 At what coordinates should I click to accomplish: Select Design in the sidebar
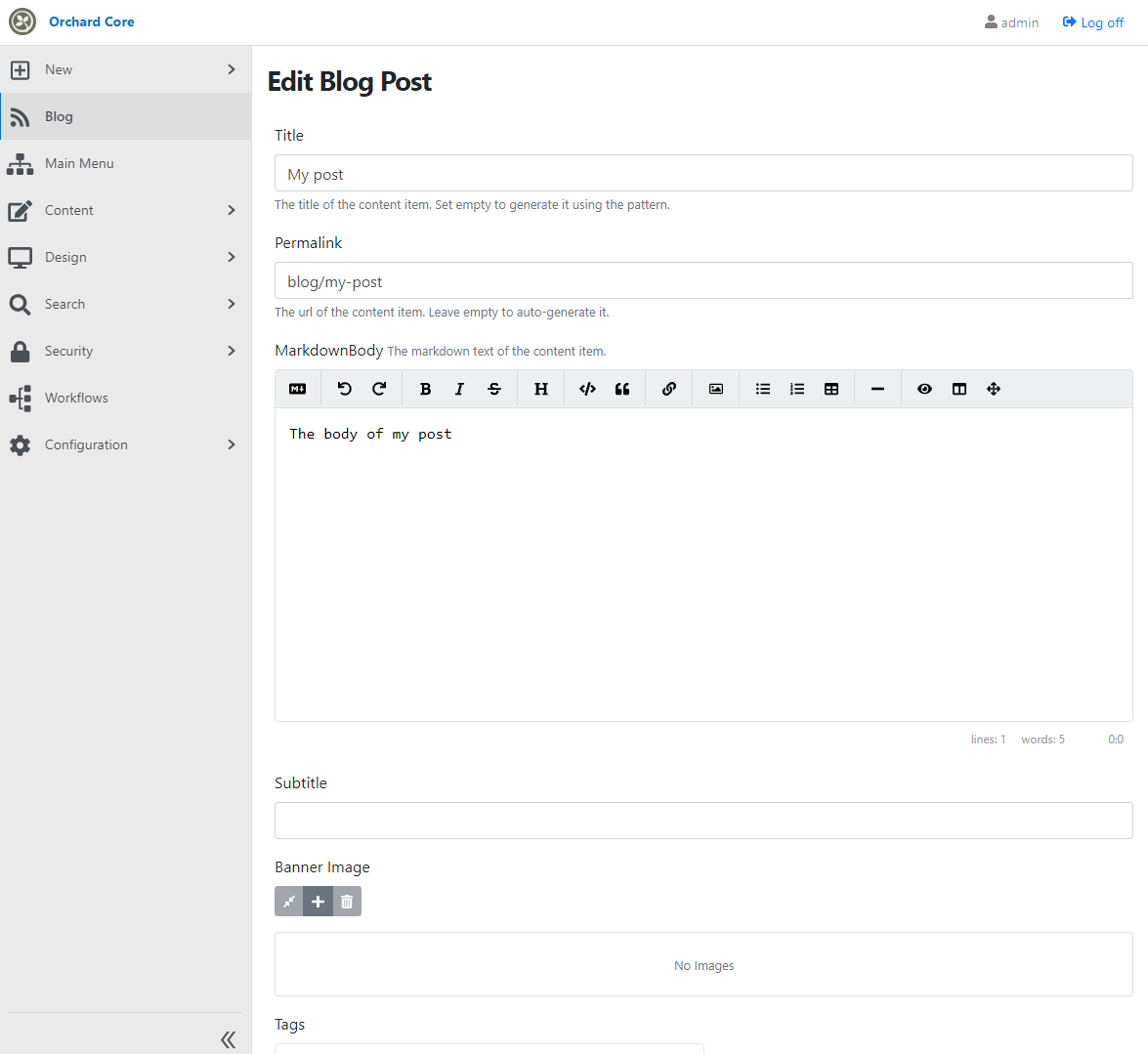tap(126, 257)
